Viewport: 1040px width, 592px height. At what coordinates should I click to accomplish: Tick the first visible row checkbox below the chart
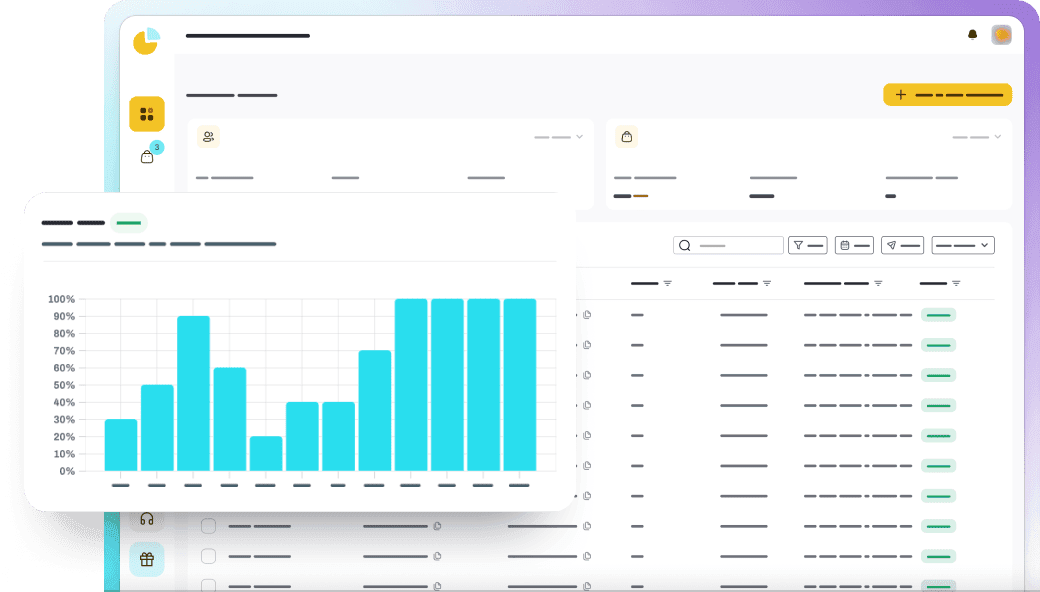(x=208, y=526)
